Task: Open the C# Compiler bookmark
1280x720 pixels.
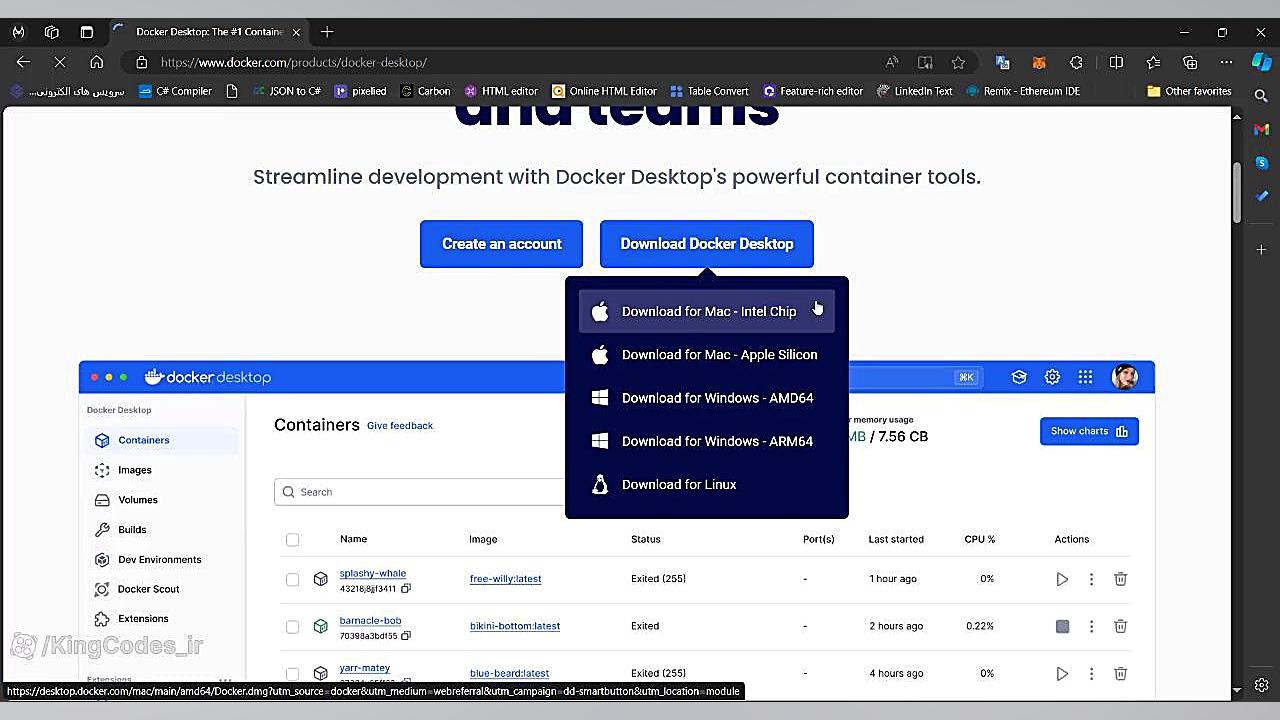Action: click(176, 91)
